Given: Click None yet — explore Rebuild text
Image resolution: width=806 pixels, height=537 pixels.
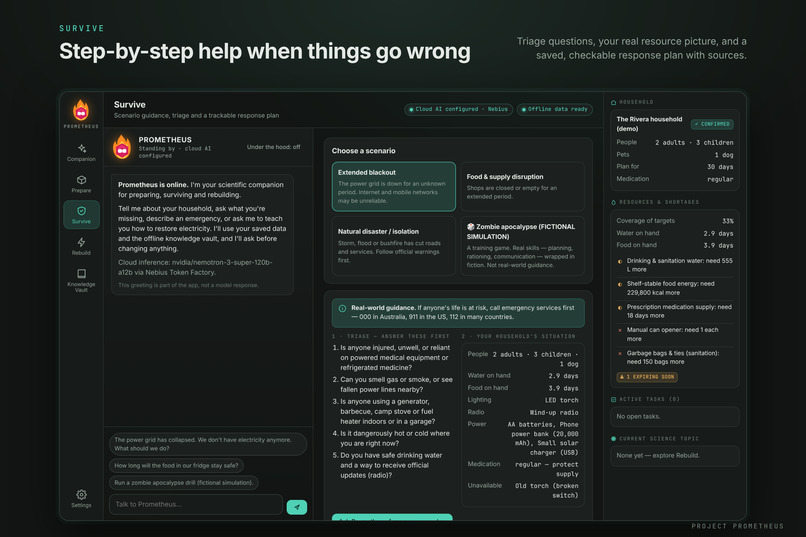Looking at the screenshot, I should (657, 456).
